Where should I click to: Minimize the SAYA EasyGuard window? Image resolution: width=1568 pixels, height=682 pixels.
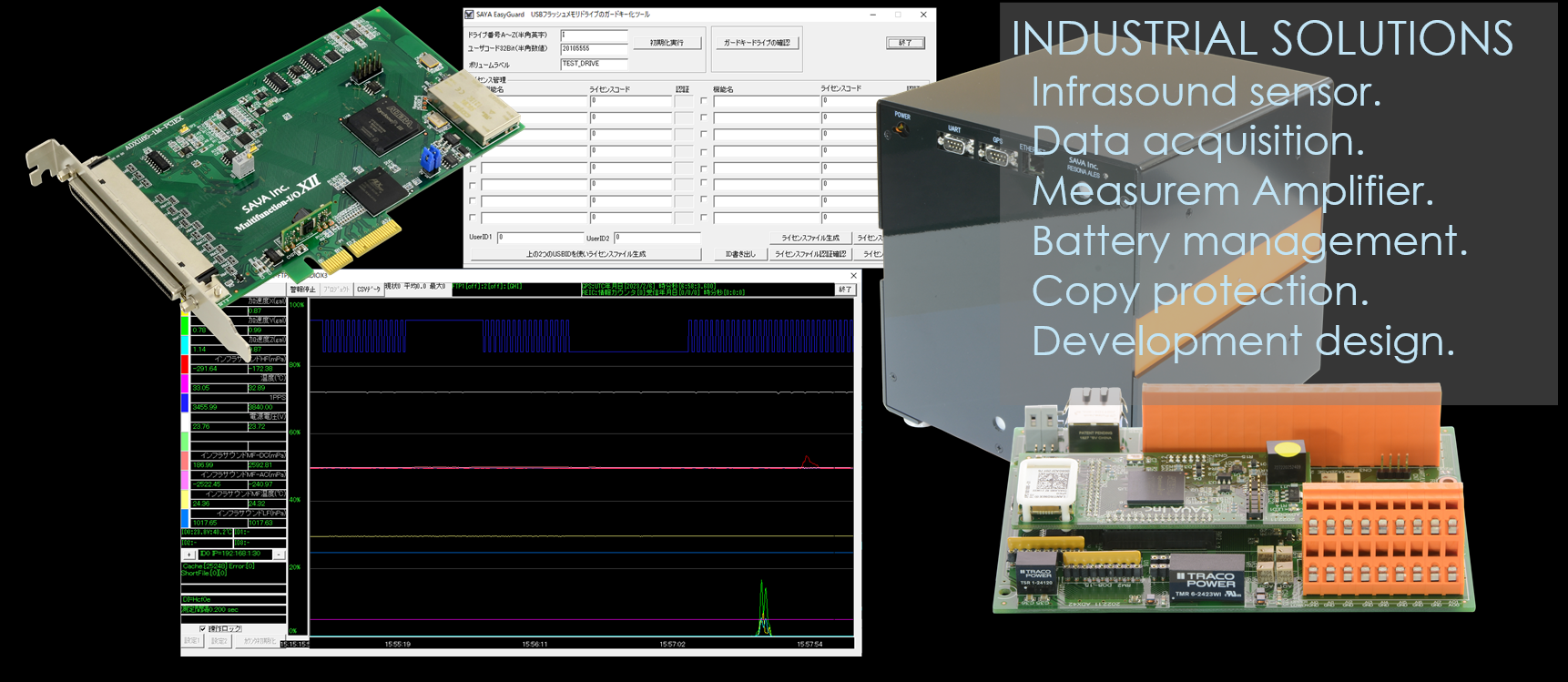(872, 15)
